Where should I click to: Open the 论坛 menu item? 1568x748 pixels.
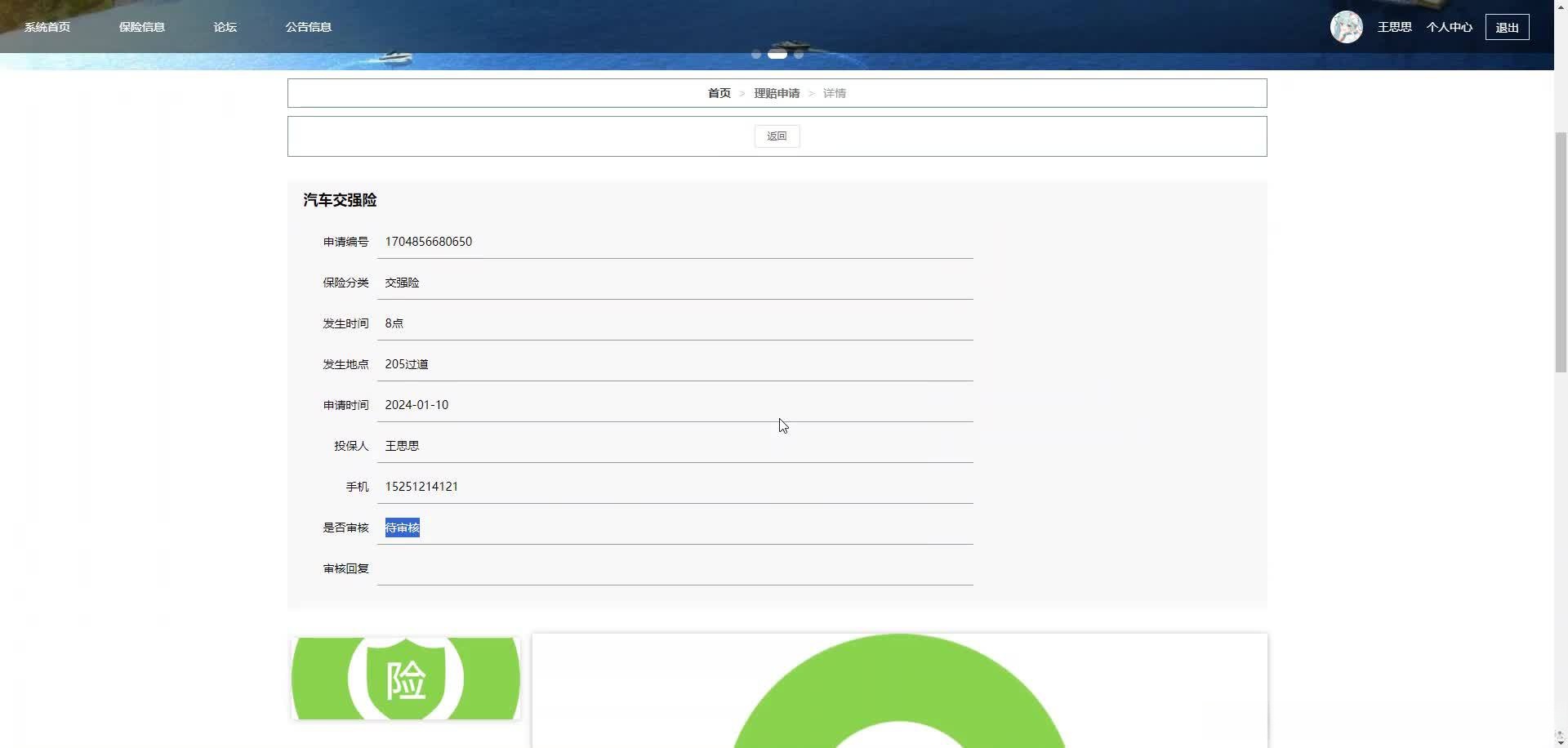tap(225, 27)
